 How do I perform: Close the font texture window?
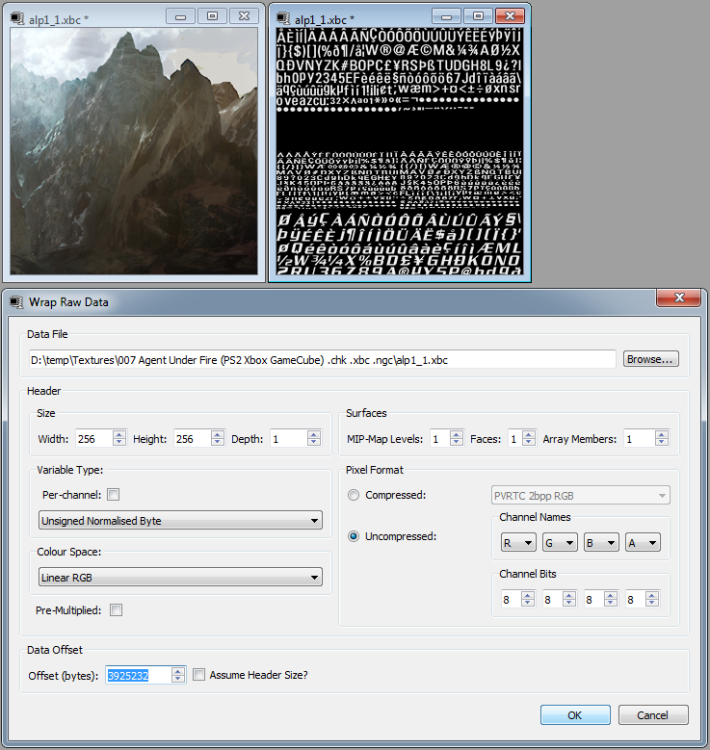510,17
